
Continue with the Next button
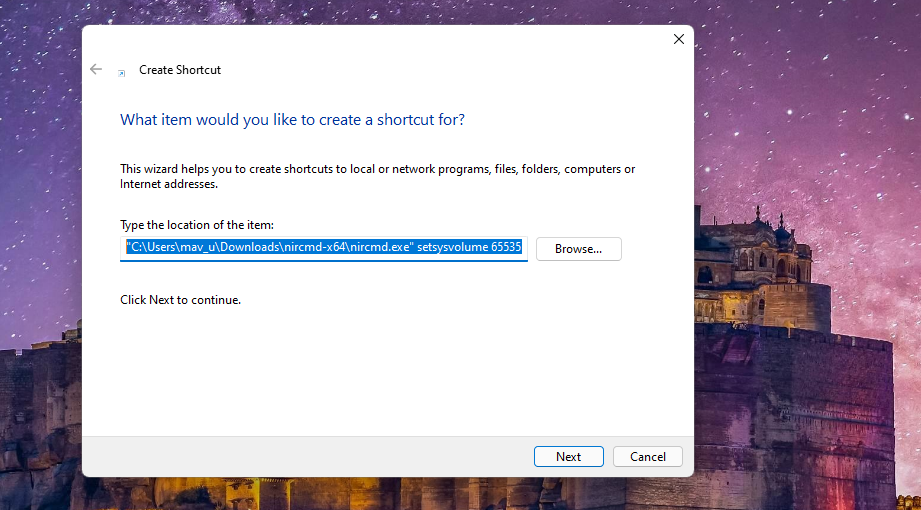tap(569, 457)
